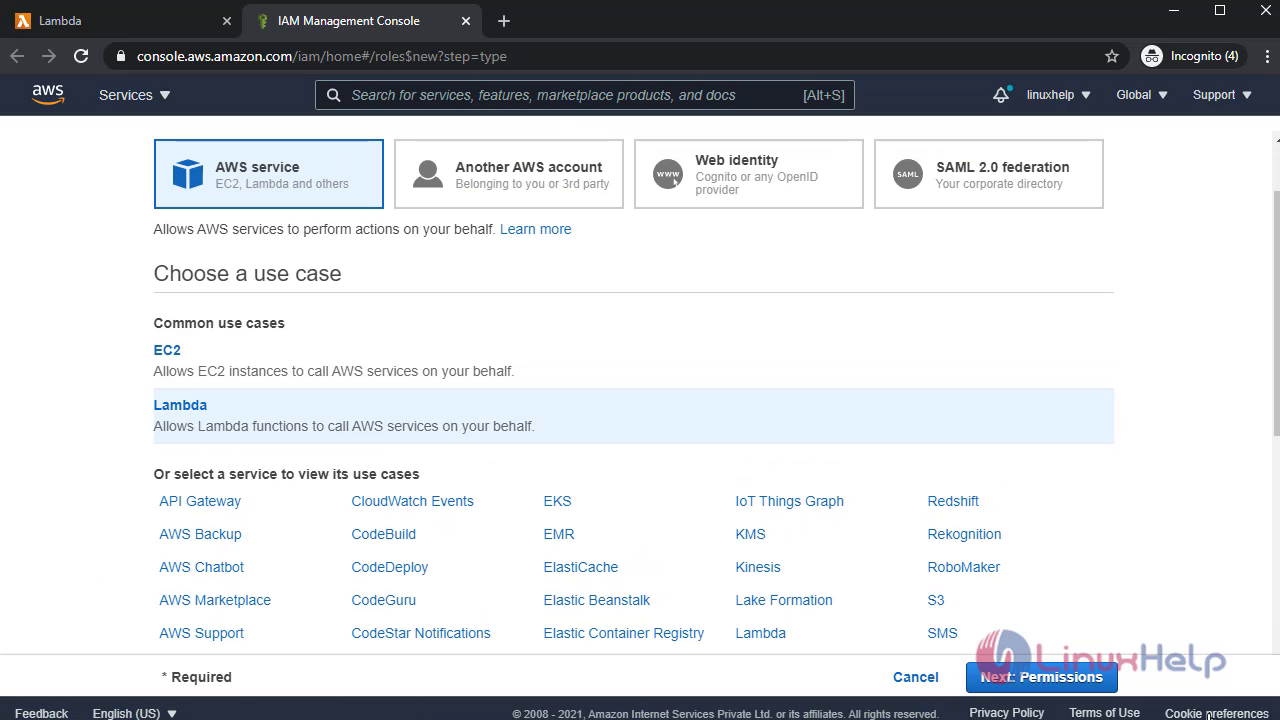Expand the Services dropdown
This screenshot has width=1280, height=720.
[135, 95]
